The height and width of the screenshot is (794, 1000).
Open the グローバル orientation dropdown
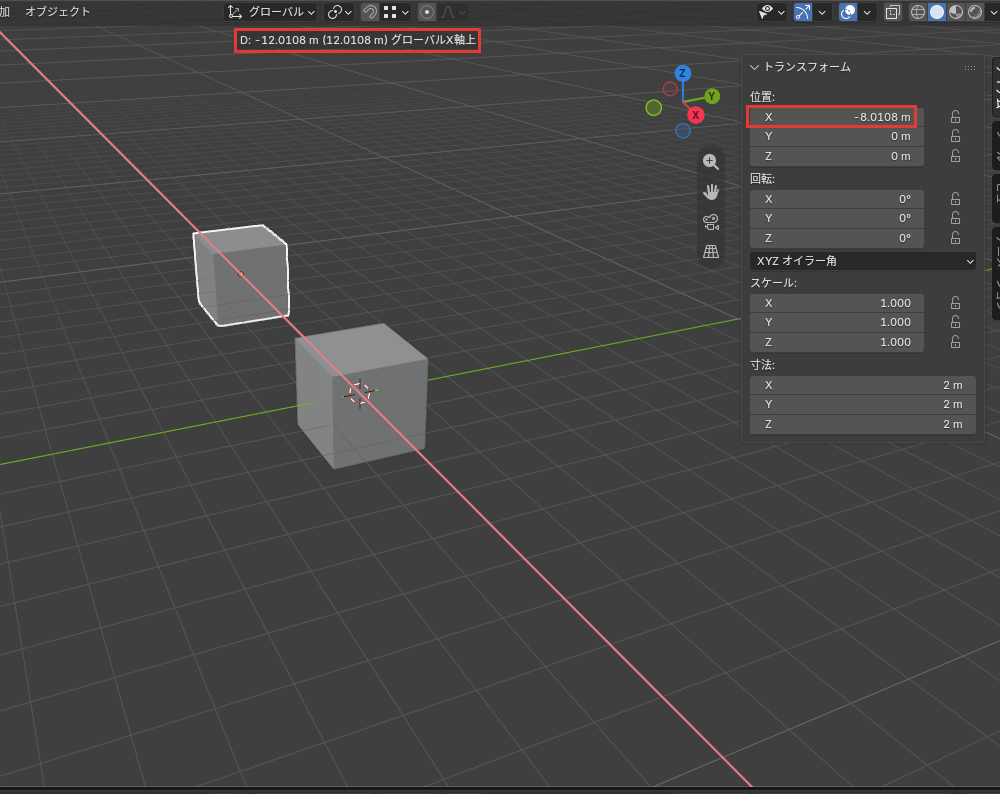pyautogui.click(x=272, y=12)
